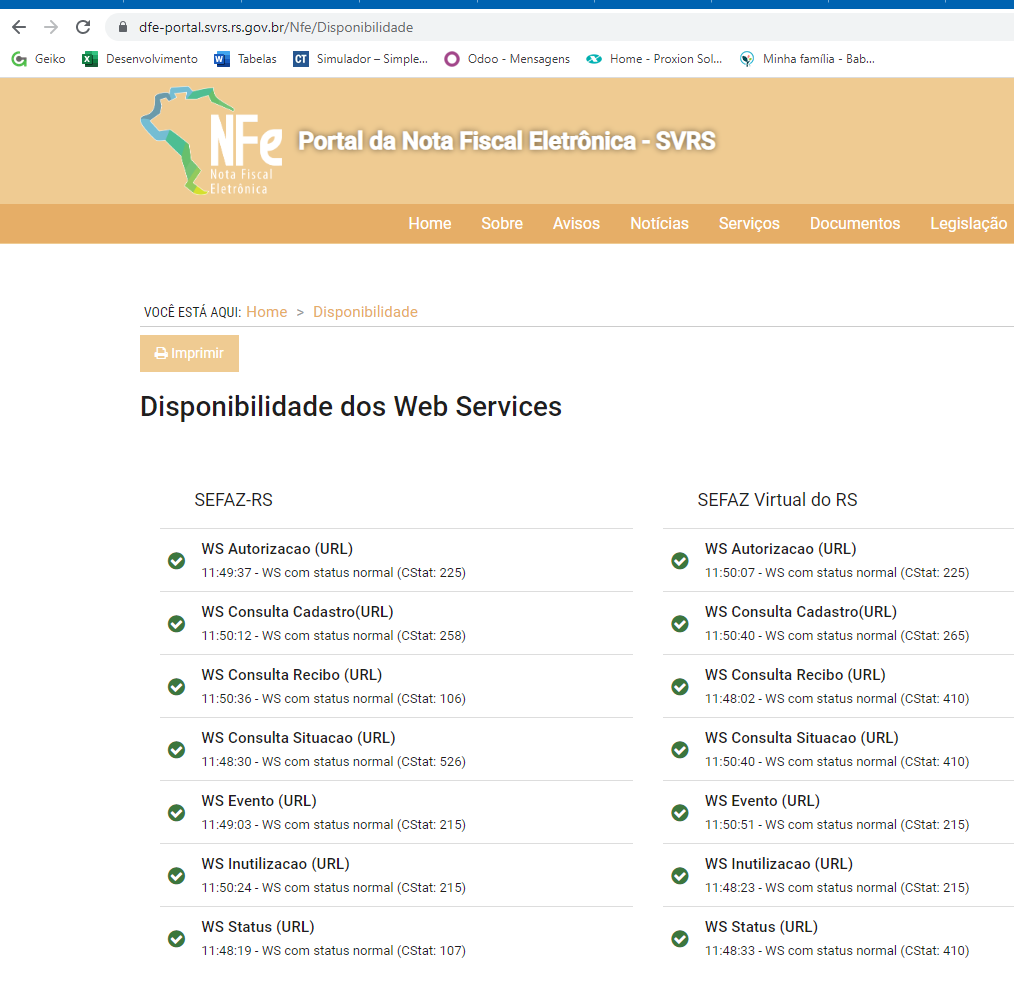Image resolution: width=1014 pixels, height=983 pixels.
Task: Open the Minha família - Bab... bookmark
Action: point(807,59)
